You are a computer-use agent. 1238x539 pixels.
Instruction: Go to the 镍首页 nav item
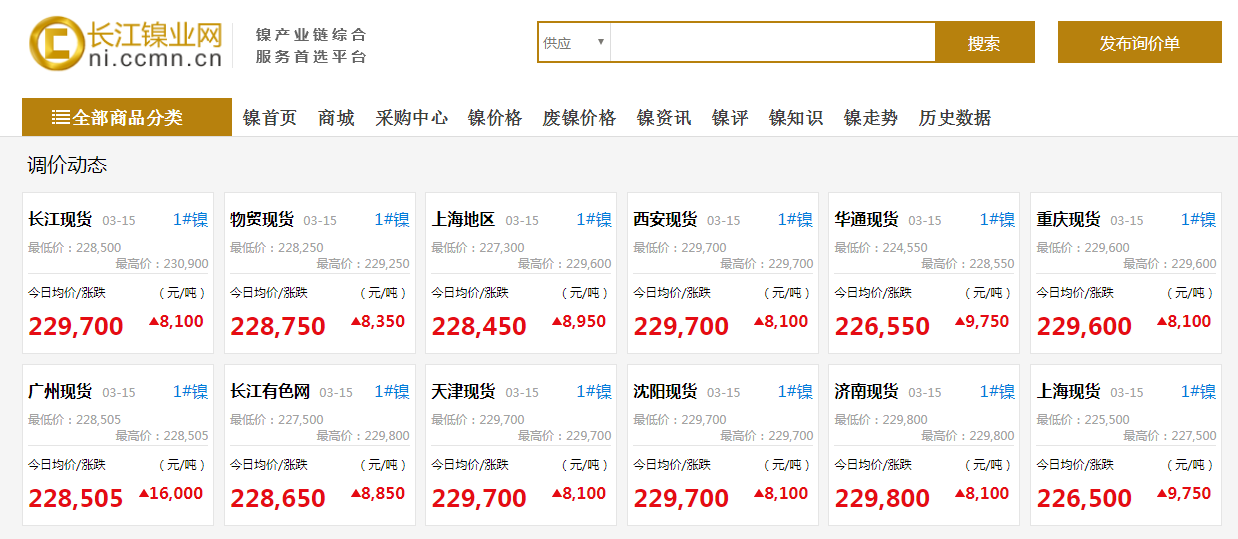[270, 118]
